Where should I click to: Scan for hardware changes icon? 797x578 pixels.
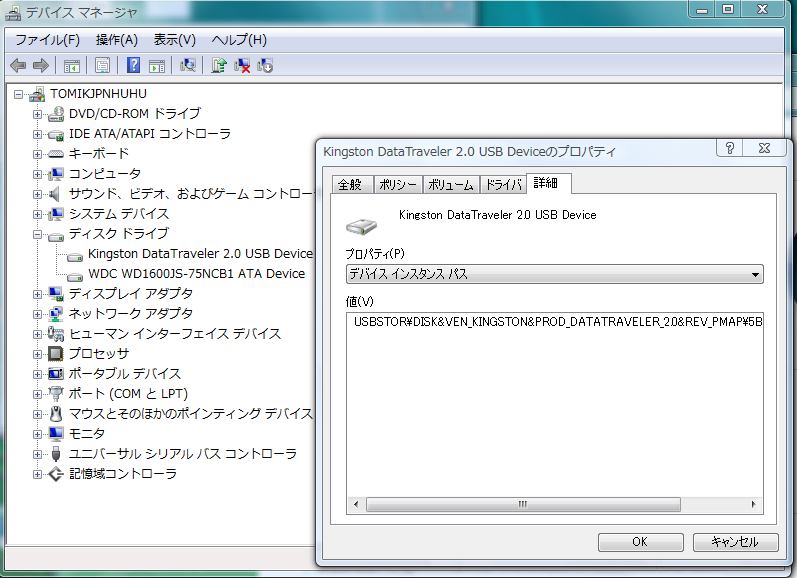tap(188, 65)
